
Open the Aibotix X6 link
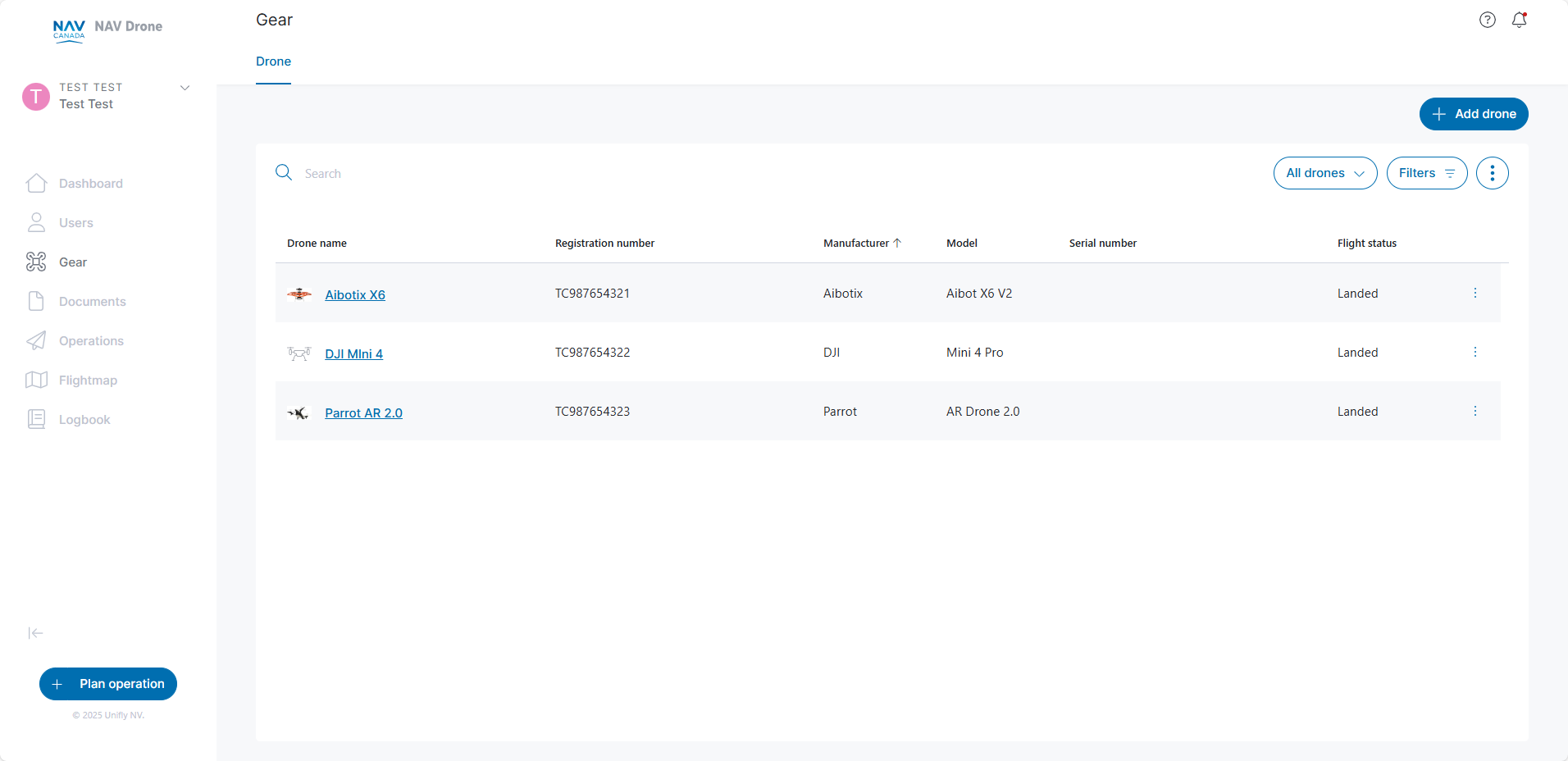click(355, 295)
